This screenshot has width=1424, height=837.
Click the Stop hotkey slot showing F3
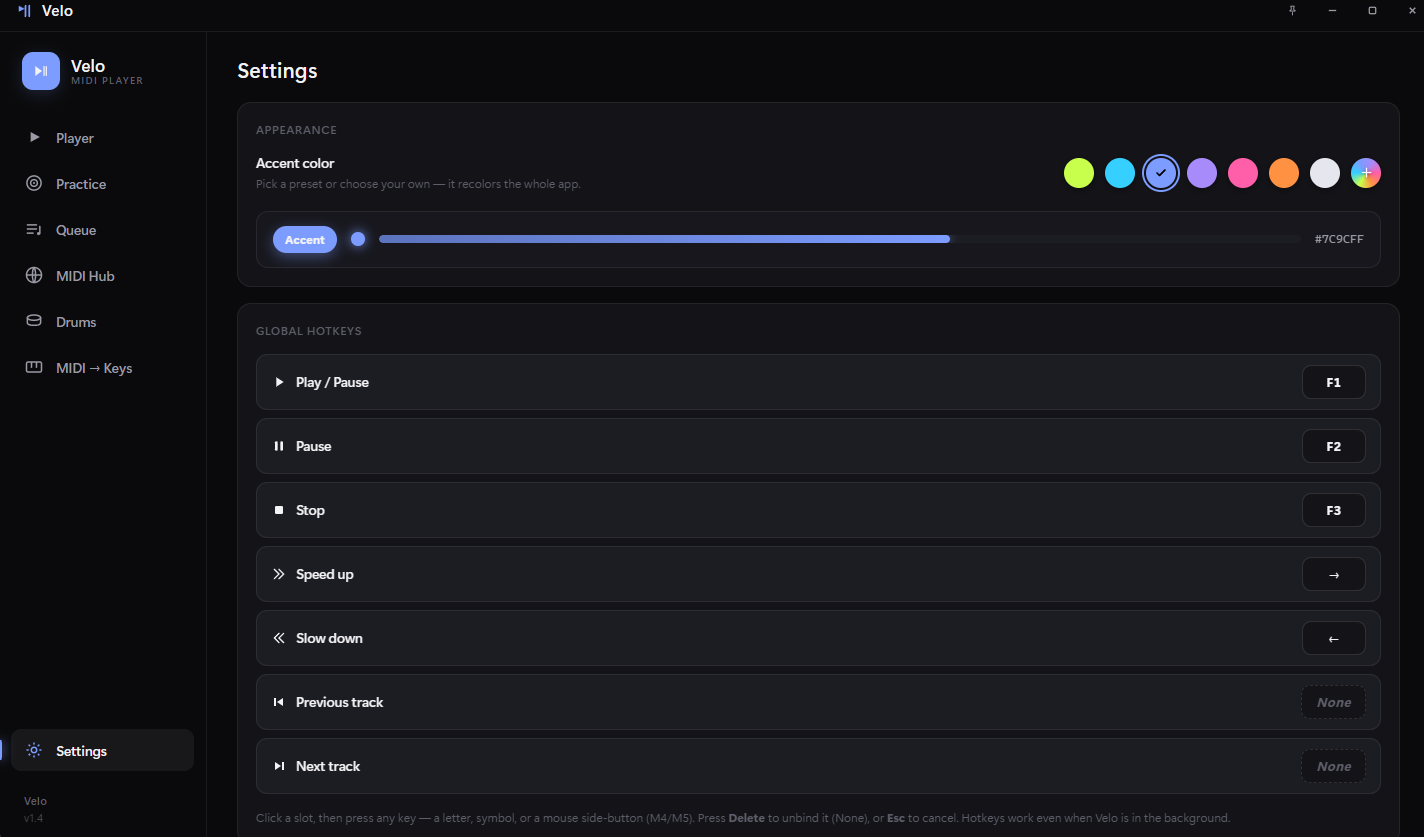pyautogui.click(x=1334, y=510)
